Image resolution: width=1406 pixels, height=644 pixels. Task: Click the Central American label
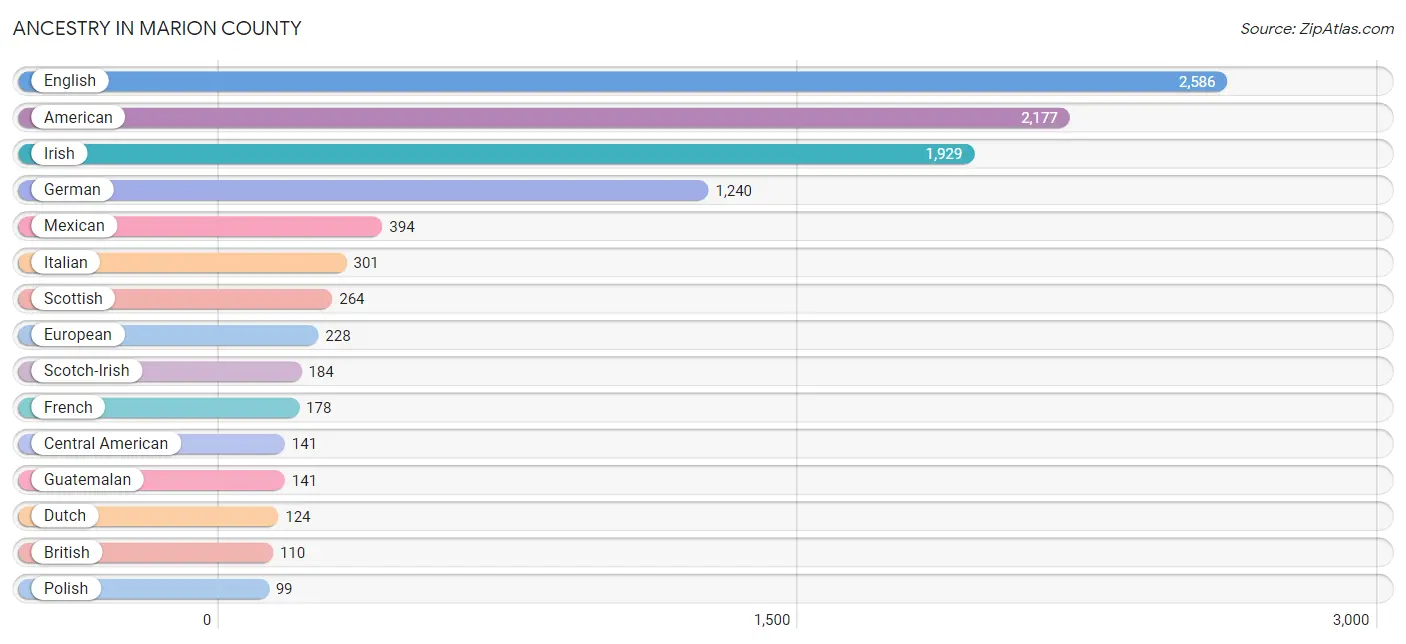tap(106, 443)
